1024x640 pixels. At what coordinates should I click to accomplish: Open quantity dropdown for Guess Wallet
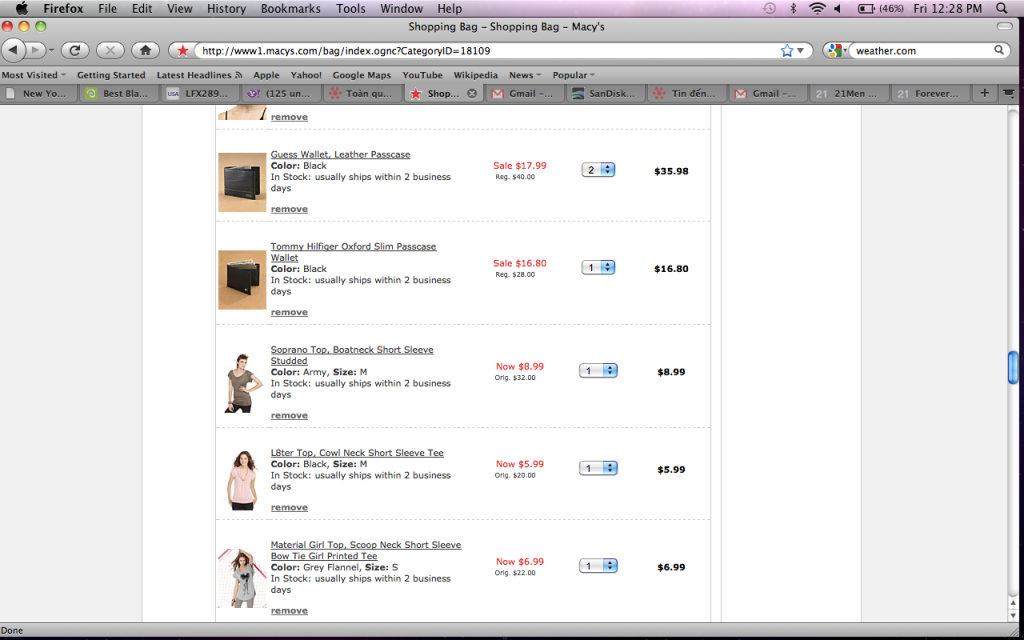click(x=598, y=170)
